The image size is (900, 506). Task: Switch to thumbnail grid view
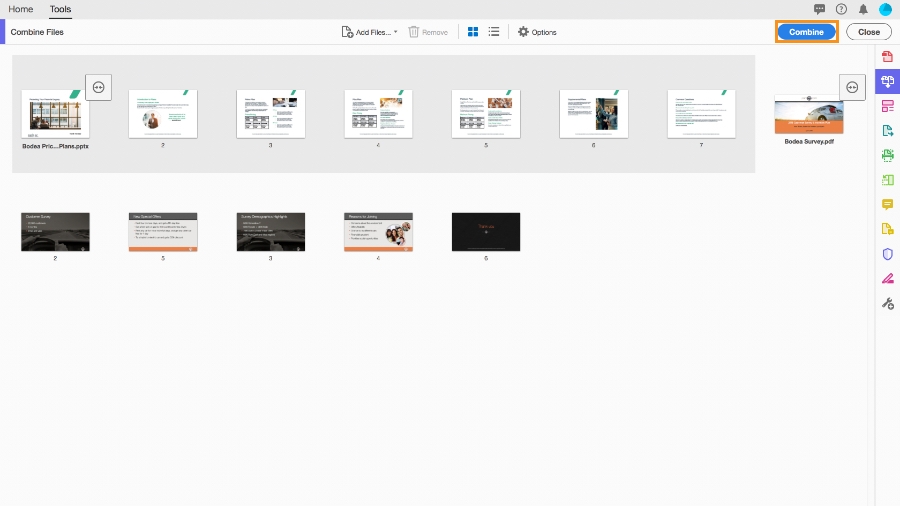point(473,32)
